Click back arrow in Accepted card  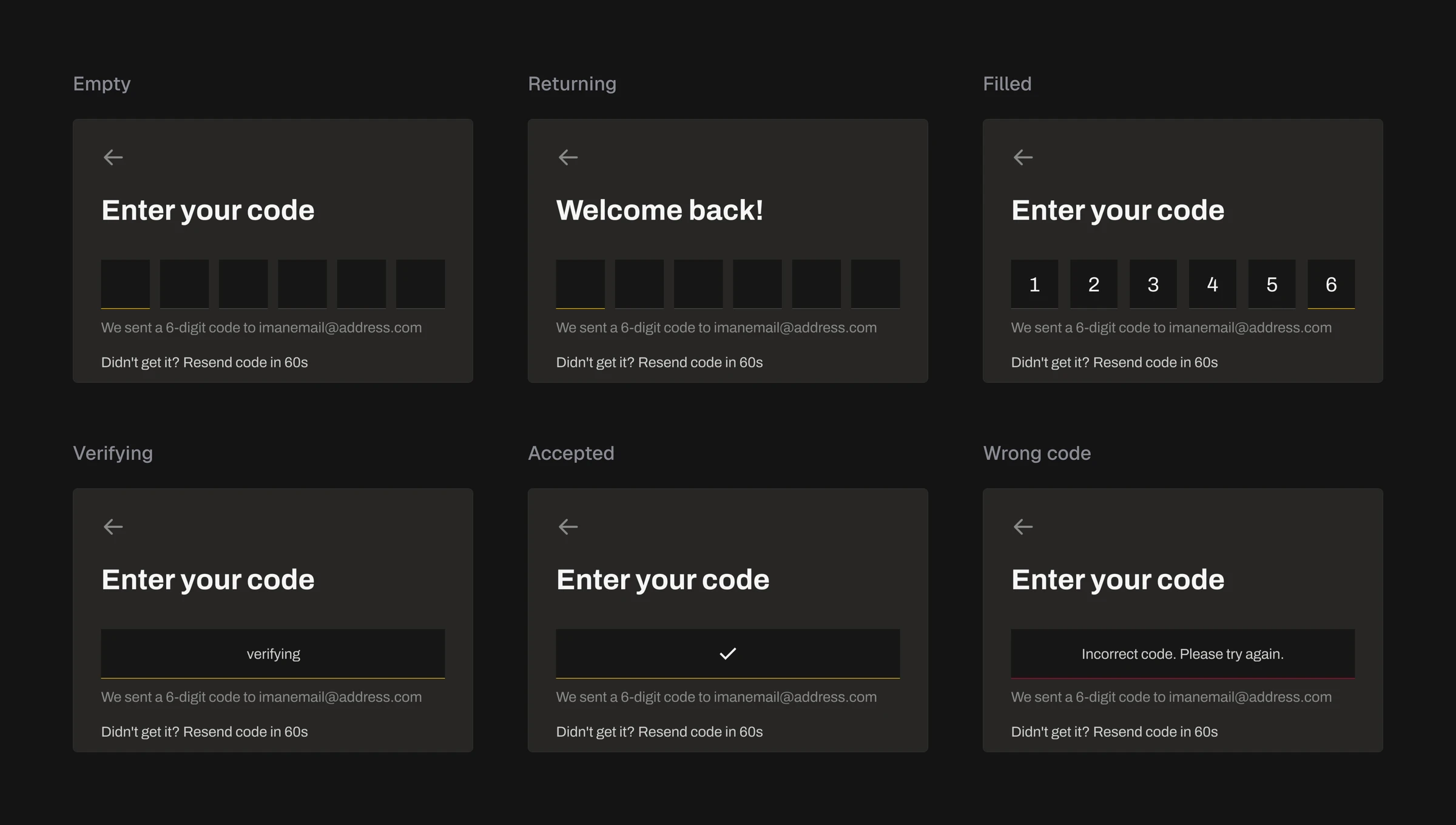(568, 527)
